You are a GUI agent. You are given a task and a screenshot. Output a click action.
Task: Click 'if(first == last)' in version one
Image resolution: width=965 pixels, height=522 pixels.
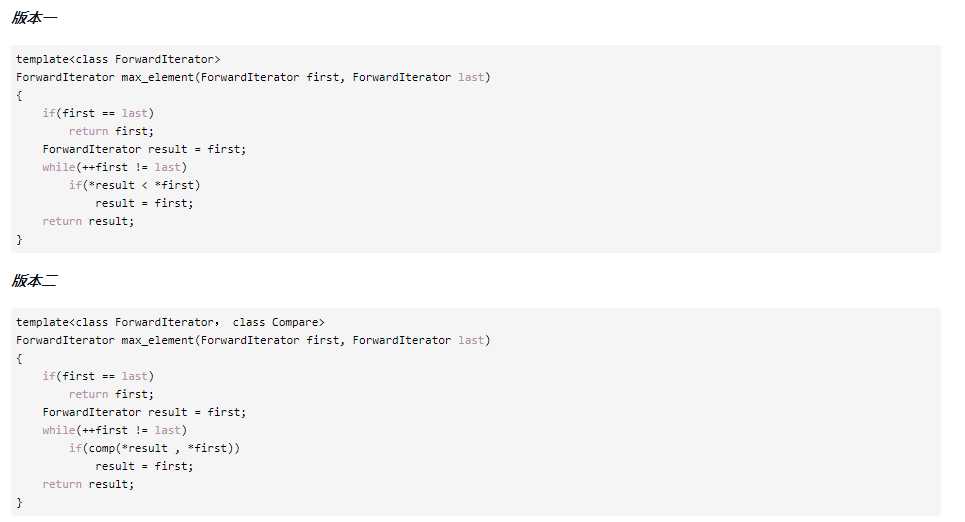[x=98, y=113]
